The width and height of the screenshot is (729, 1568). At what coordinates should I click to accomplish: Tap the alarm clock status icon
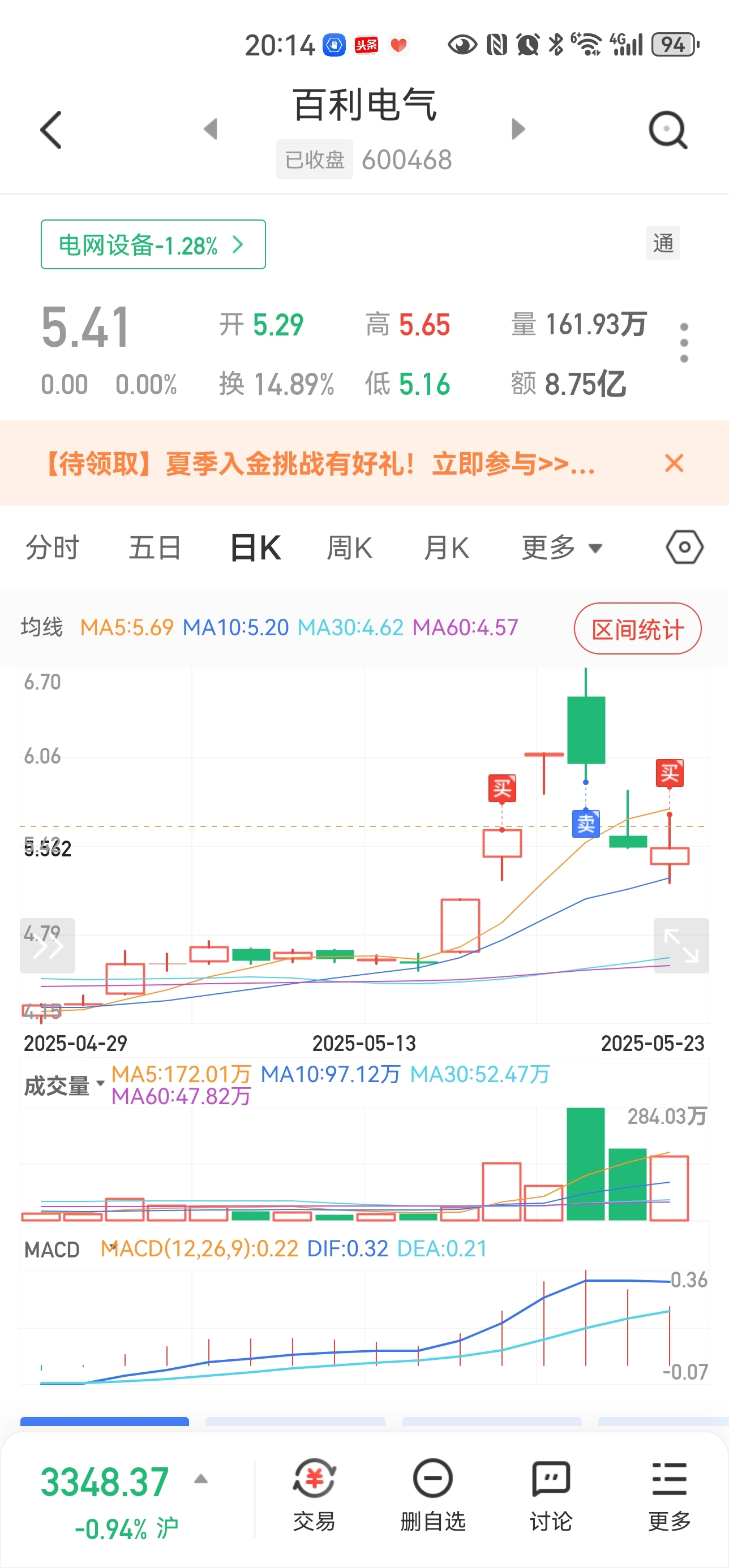coord(528,45)
